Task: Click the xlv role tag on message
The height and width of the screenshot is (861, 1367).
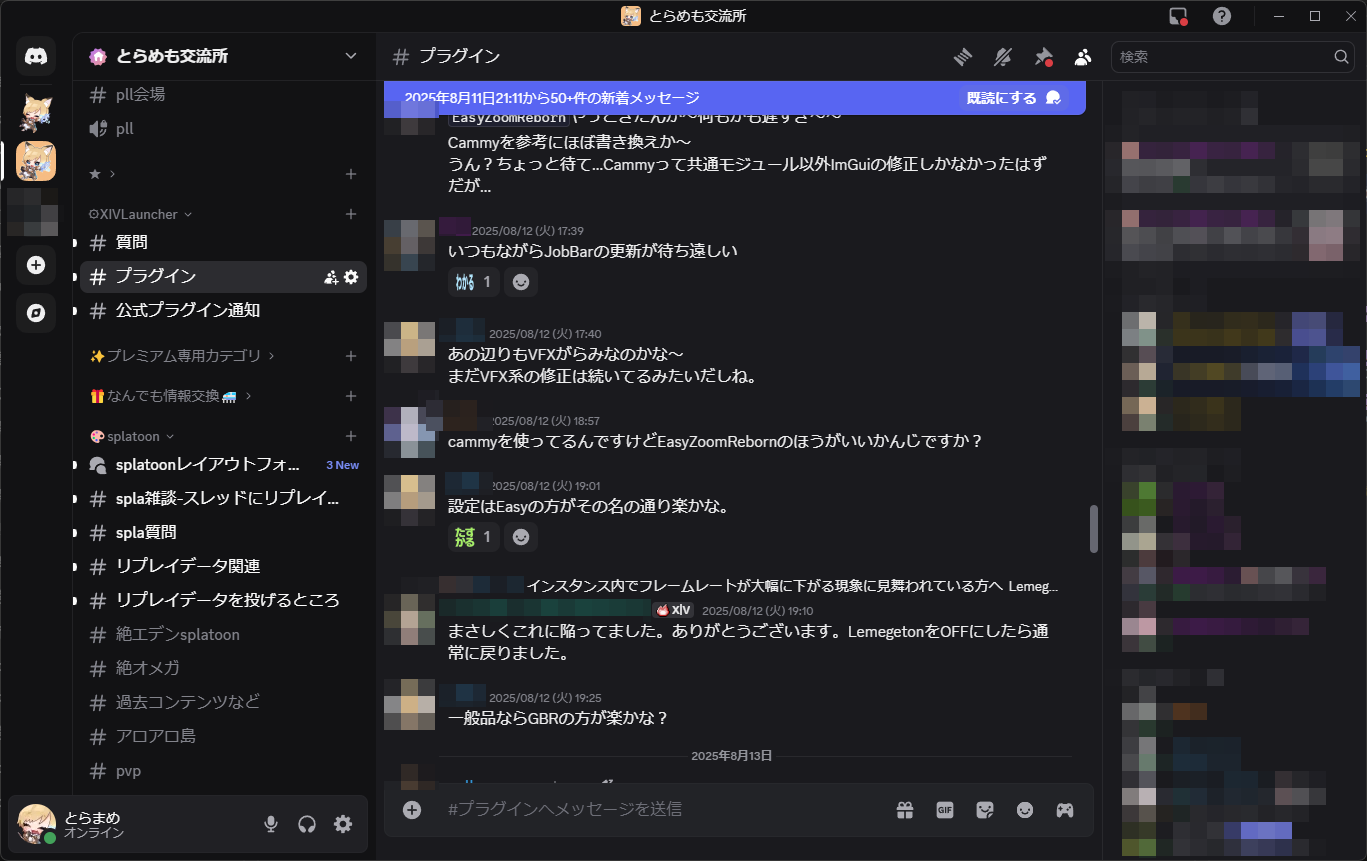Action: click(x=673, y=610)
